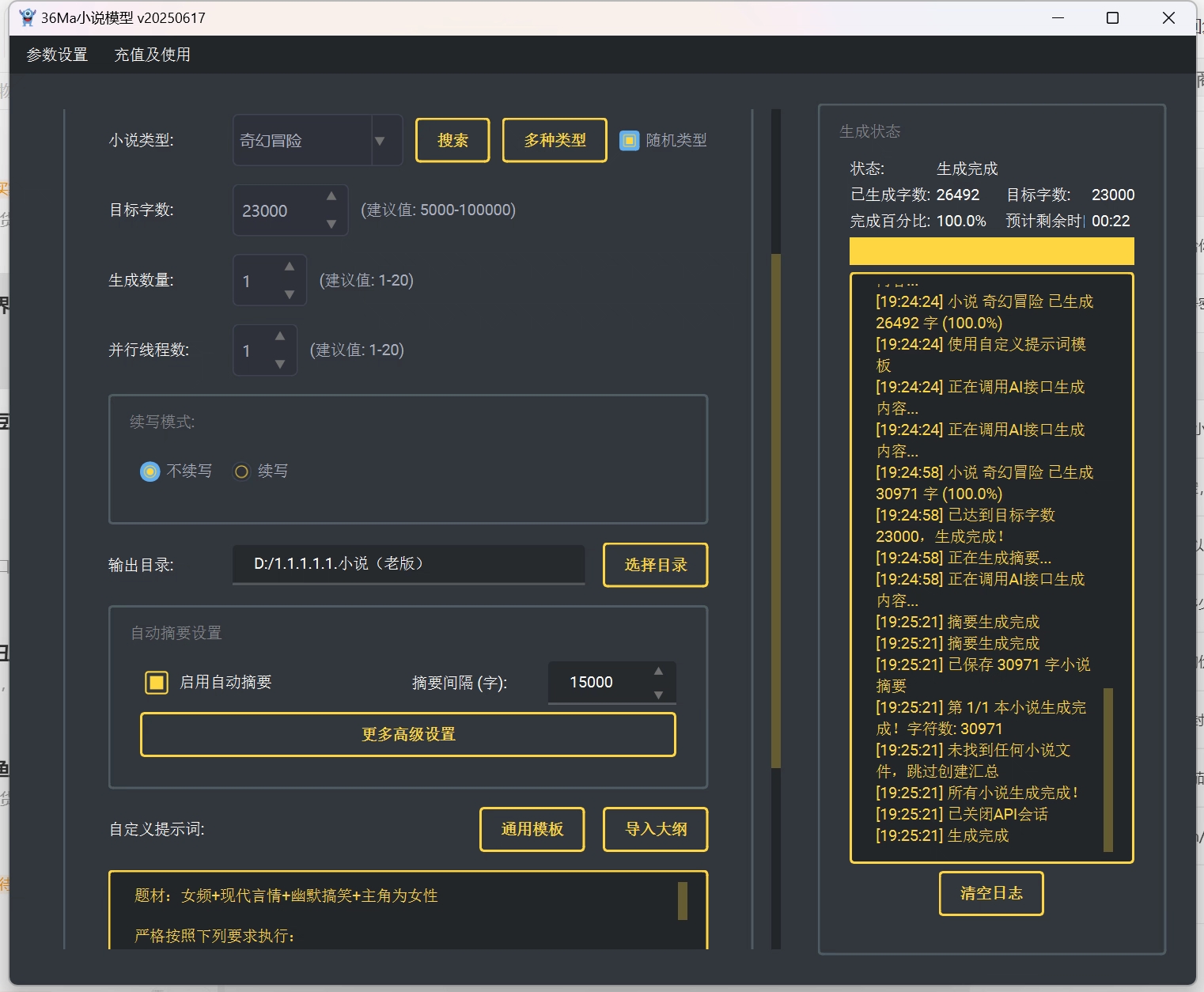Click 导入大纲 to import outline
This screenshot has width=1204, height=992.
[x=655, y=829]
